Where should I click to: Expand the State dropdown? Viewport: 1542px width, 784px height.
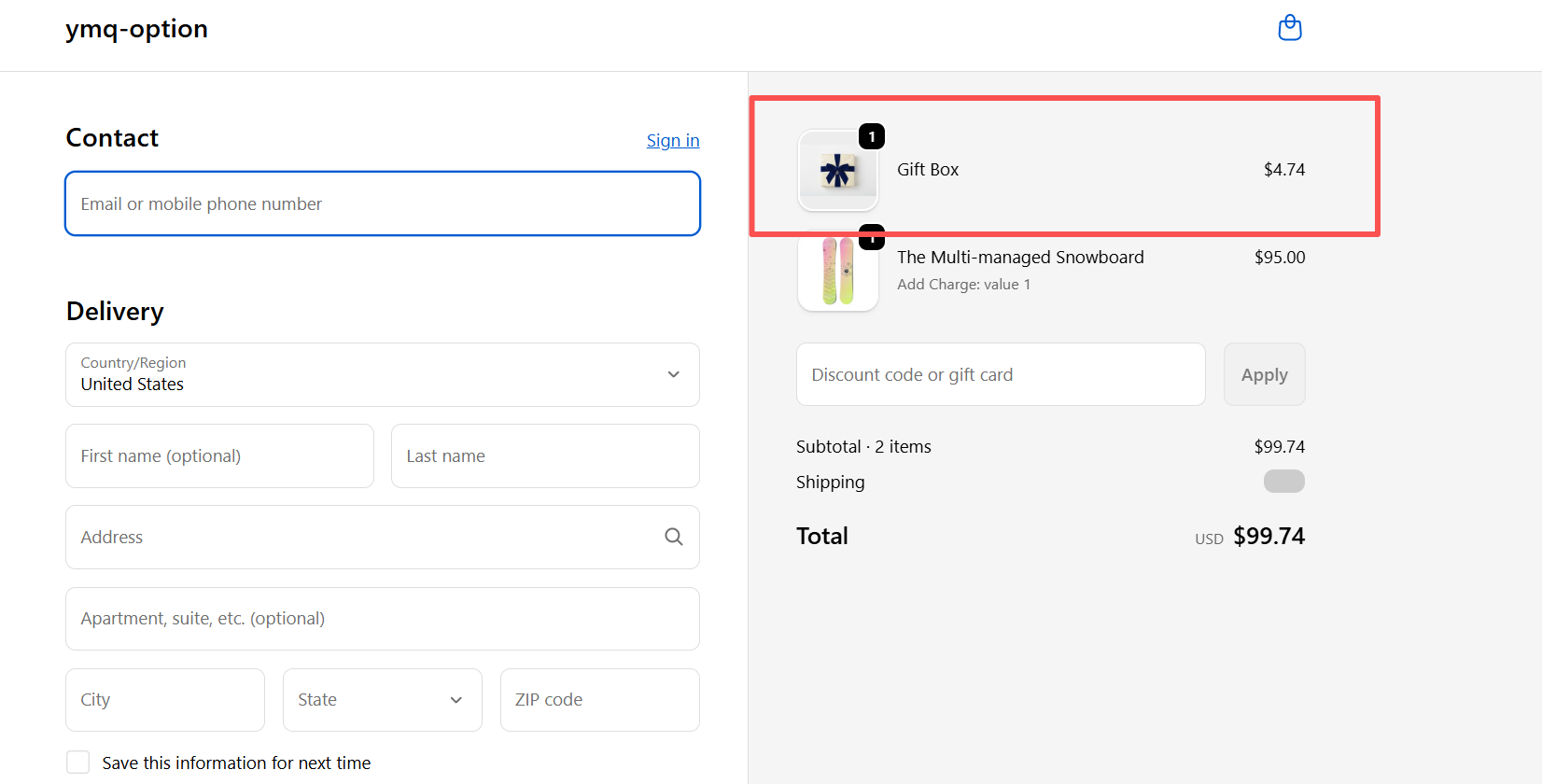click(382, 700)
